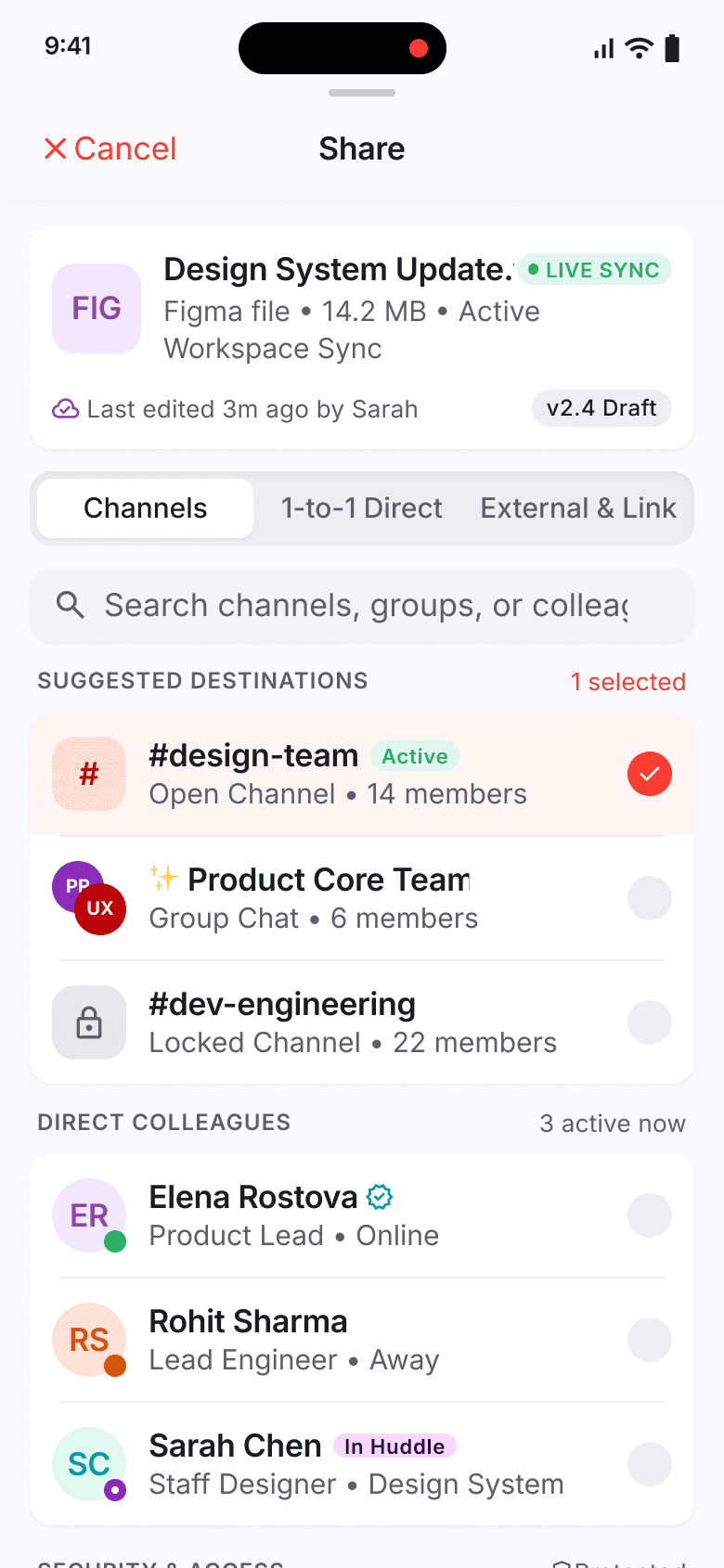Tap the sheet drag handle at the top
Viewport: 724px width, 1568px height.
point(362,93)
